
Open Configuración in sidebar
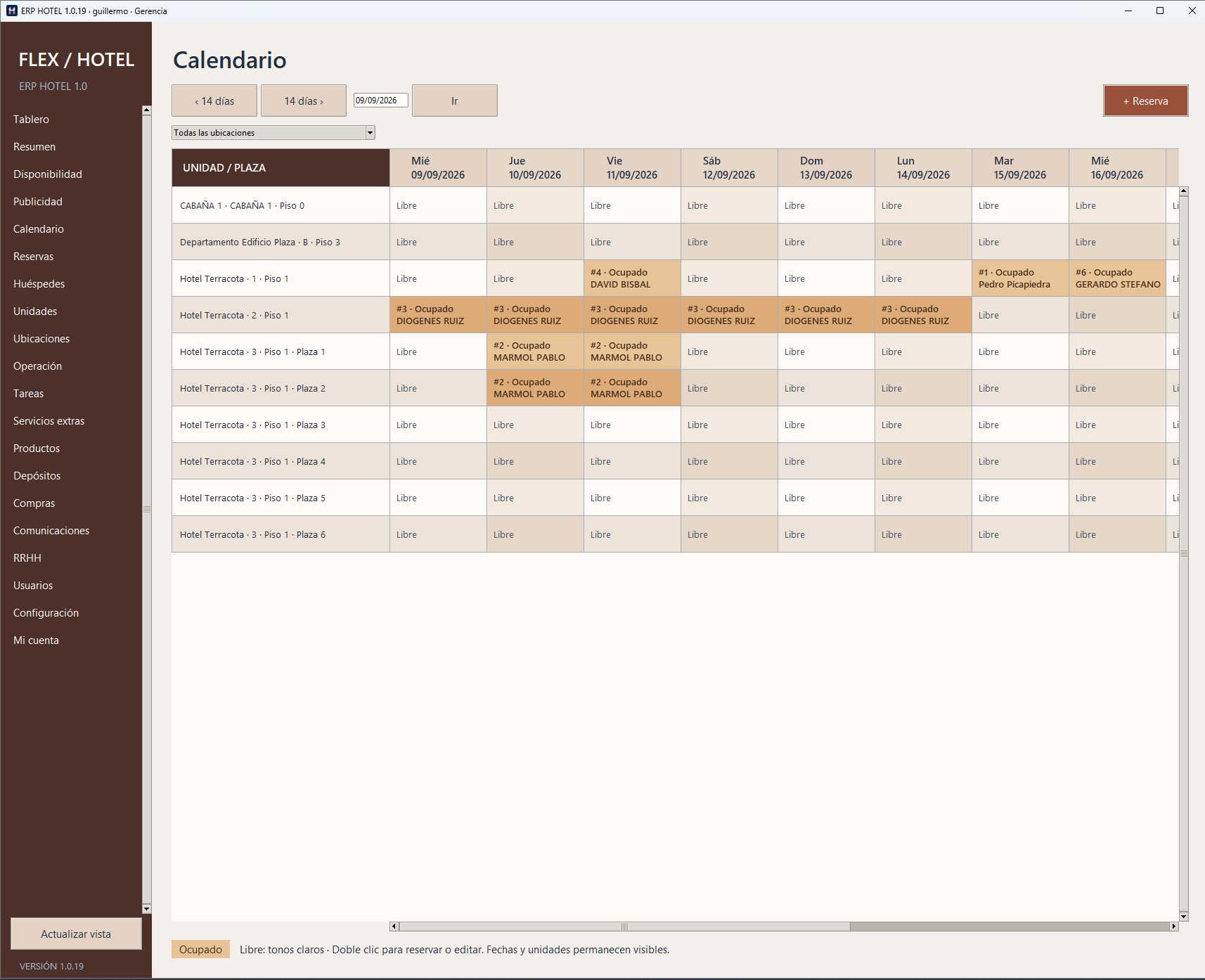[46, 613]
